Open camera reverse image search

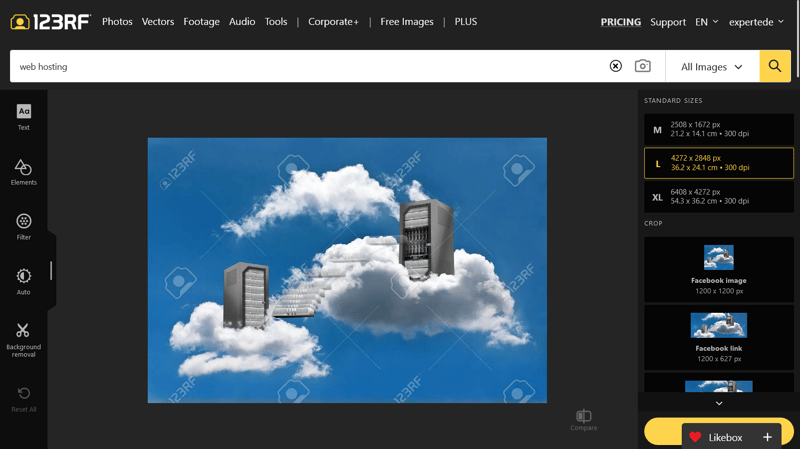[642, 66]
